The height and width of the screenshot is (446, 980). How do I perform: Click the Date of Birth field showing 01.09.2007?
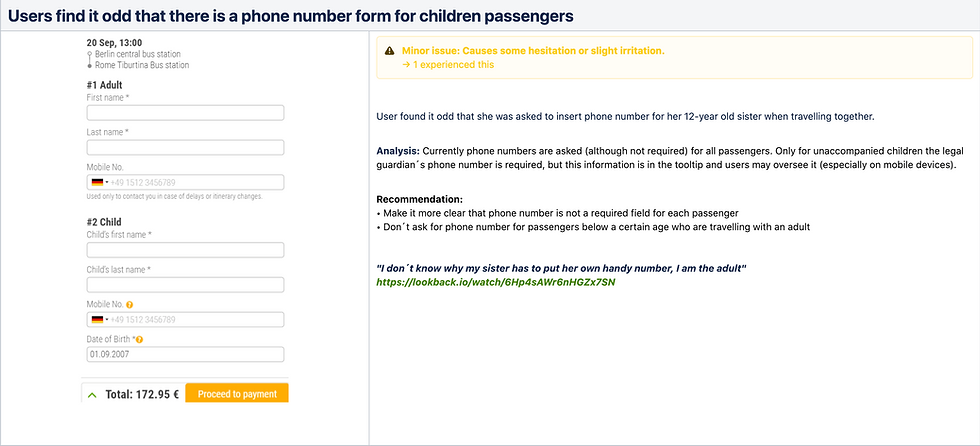click(186, 354)
